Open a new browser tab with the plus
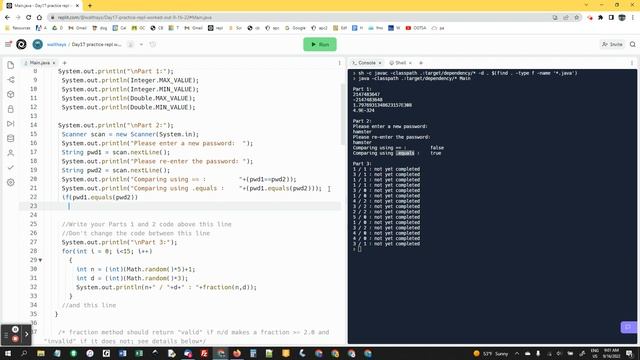Viewport: 640px width, 360px height. tap(90, 6)
